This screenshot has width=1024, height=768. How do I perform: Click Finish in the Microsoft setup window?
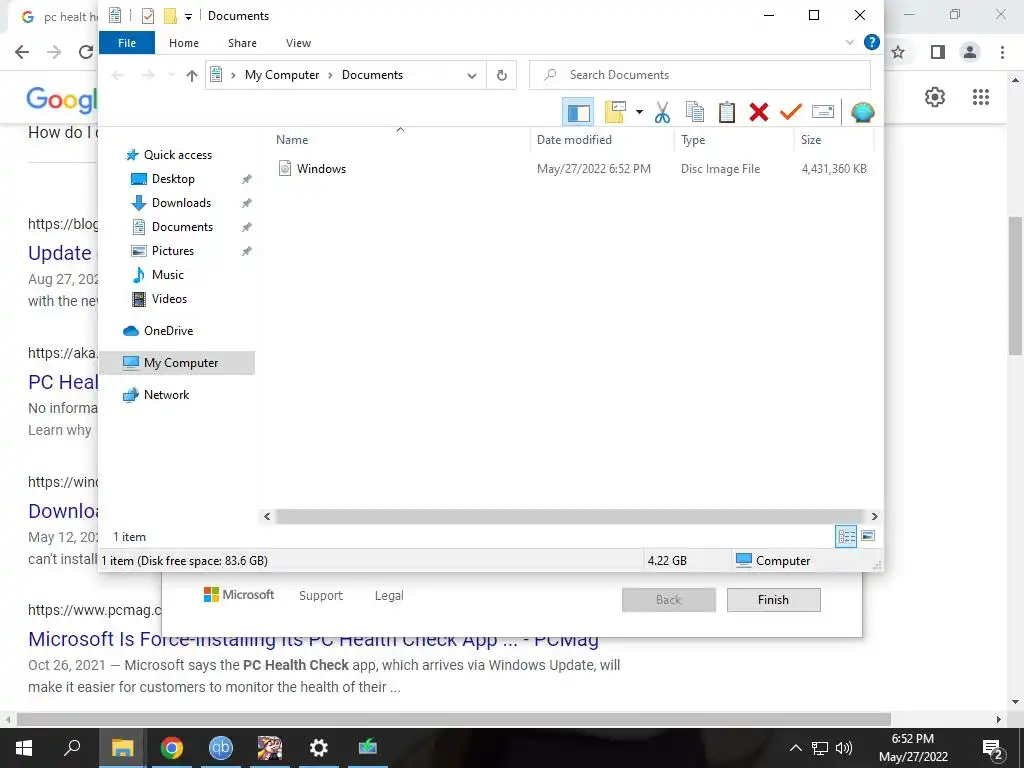[x=773, y=600]
